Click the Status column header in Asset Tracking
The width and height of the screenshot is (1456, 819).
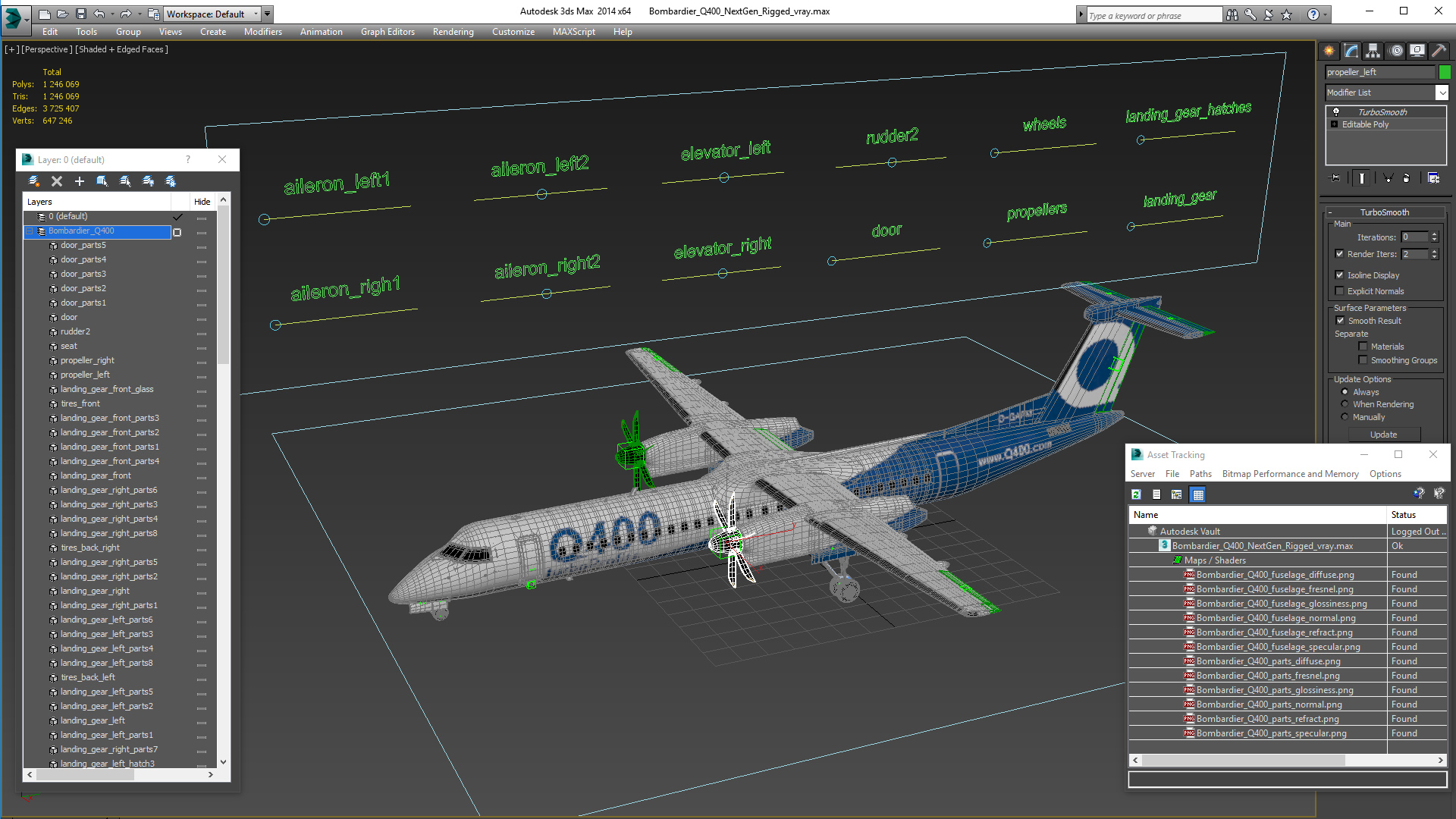[1417, 515]
